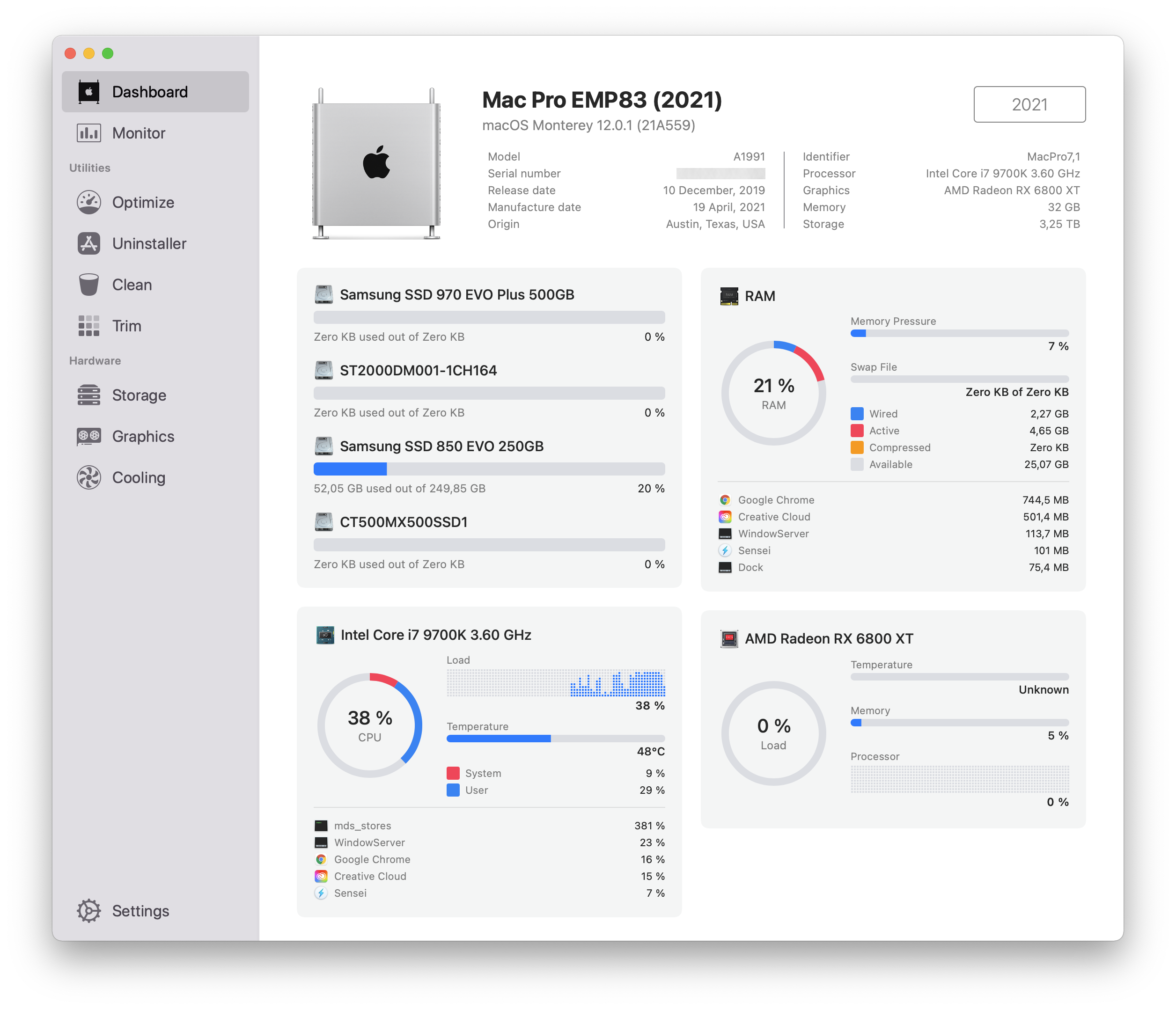Select the mds_stores CPU process entry
Screen dimensions: 1176x1010
click(489, 826)
